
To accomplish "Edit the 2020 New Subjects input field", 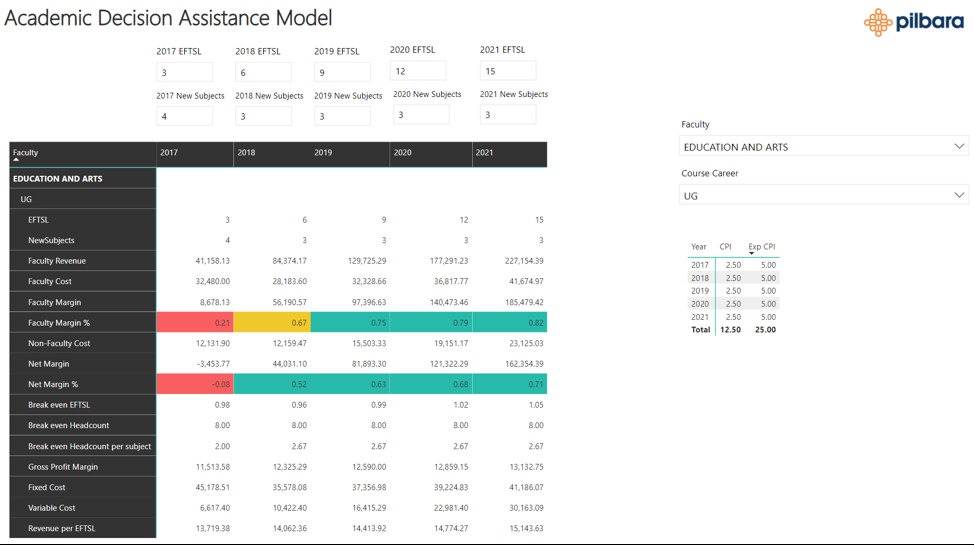I will (x=421, y=114).
